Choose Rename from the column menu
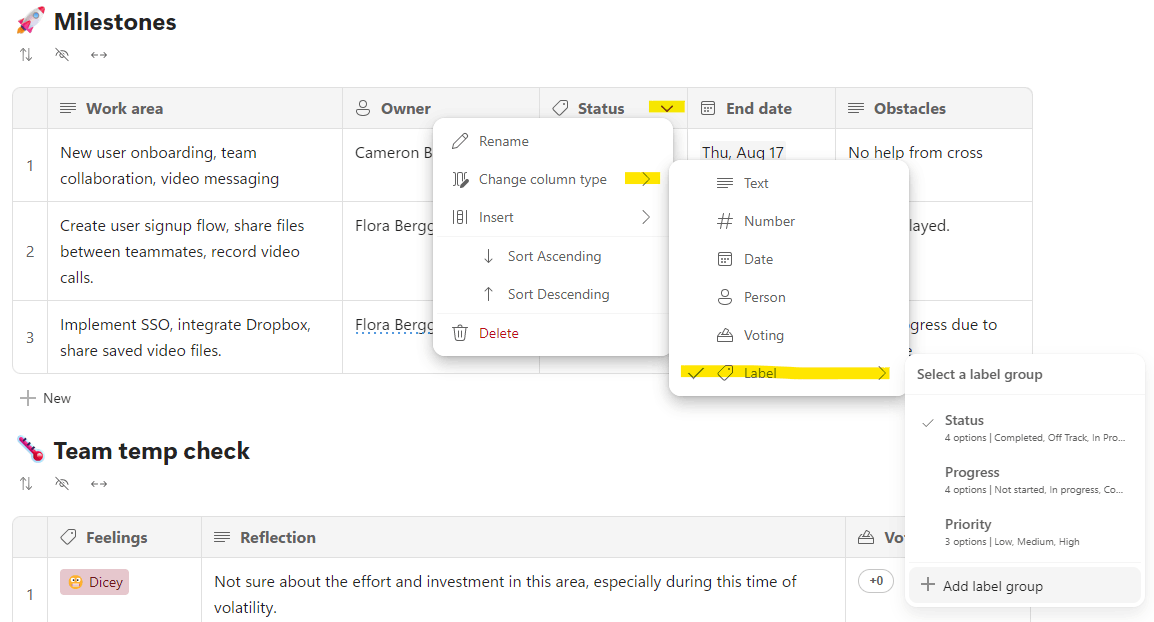The image size is (1154, 622). tap(503, 141)
